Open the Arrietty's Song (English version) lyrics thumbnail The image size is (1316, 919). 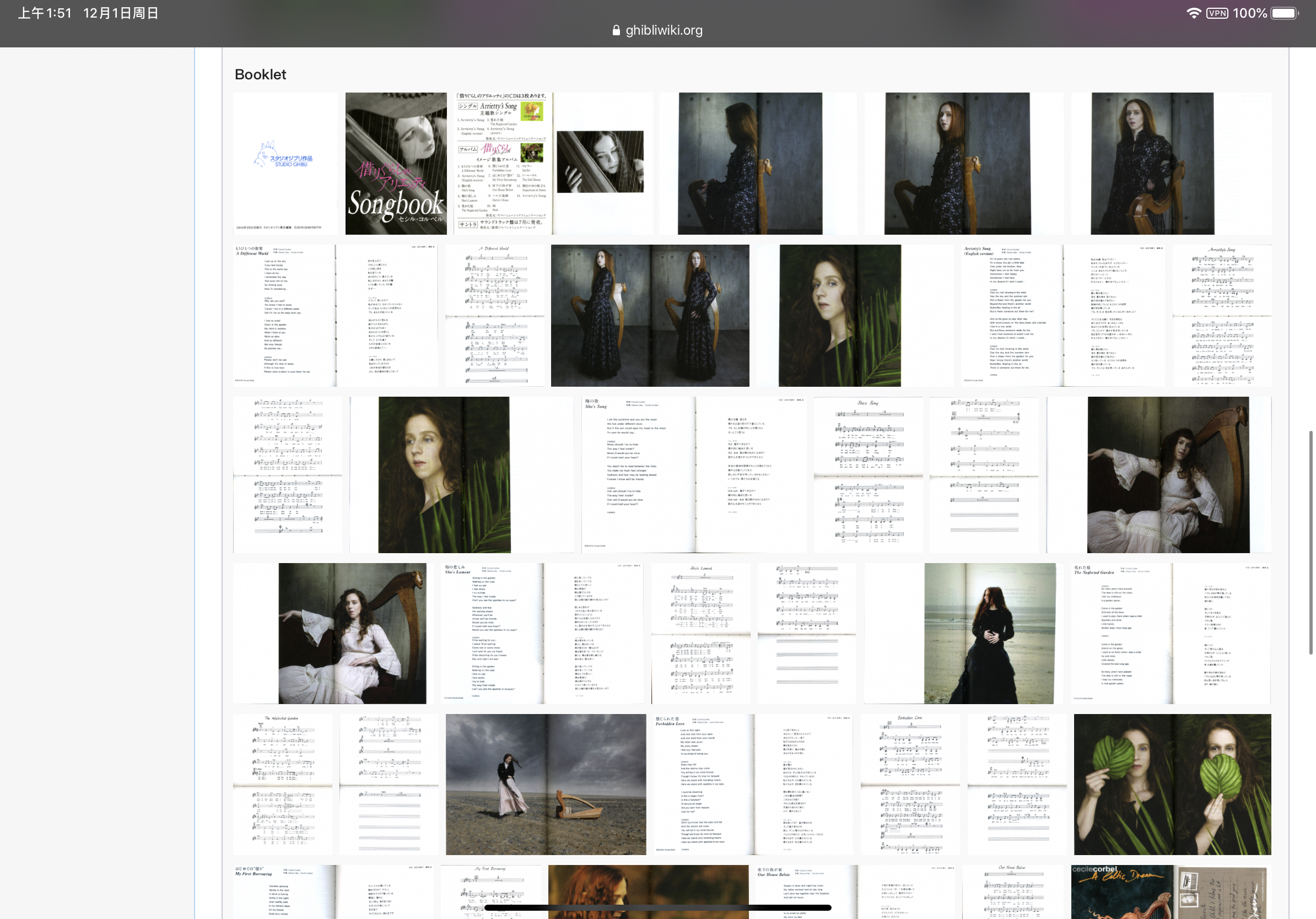pos(1063,315)
